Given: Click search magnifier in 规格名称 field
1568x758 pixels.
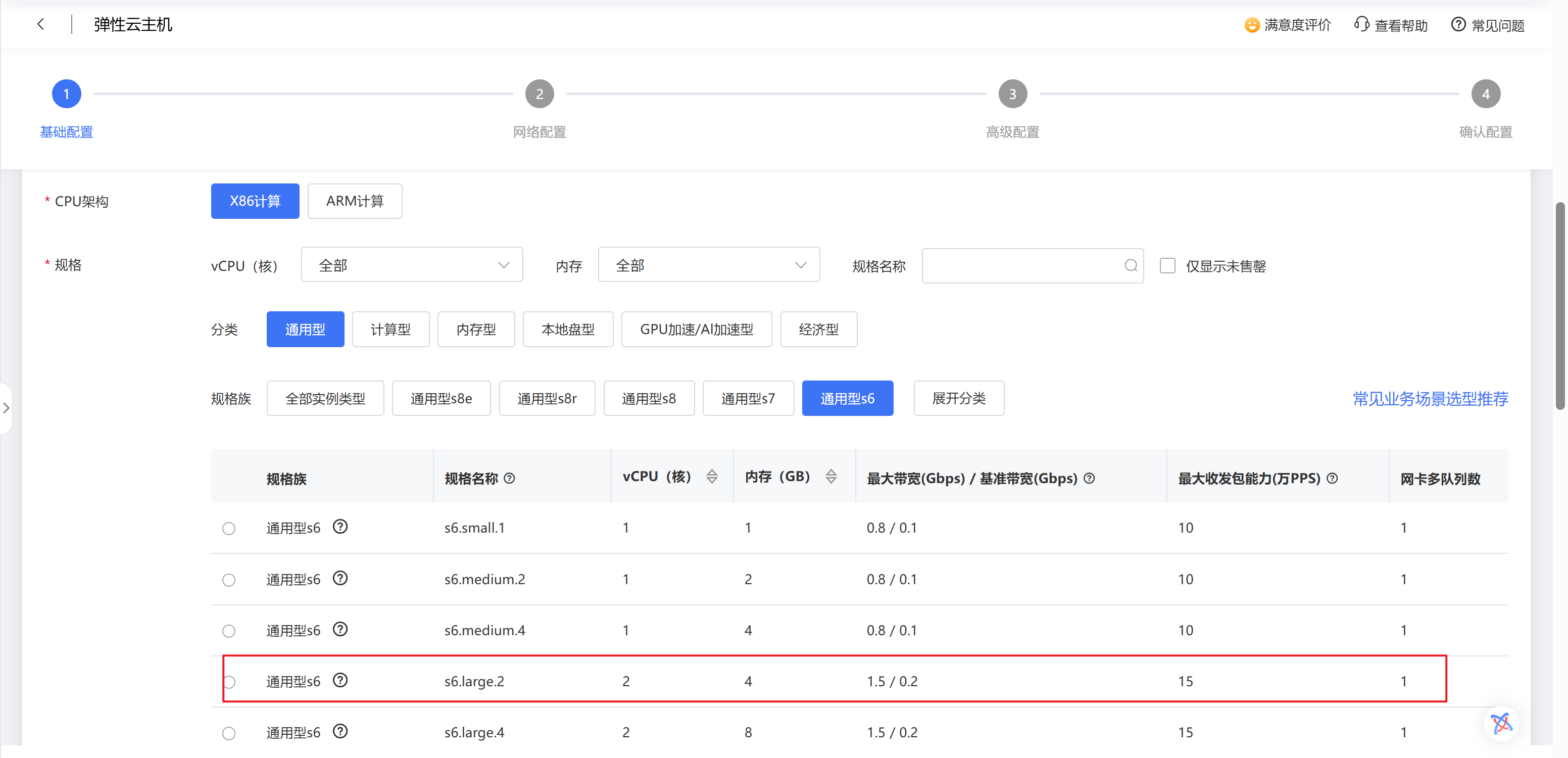Looking at the screenshot, I should coord(1131,265).
